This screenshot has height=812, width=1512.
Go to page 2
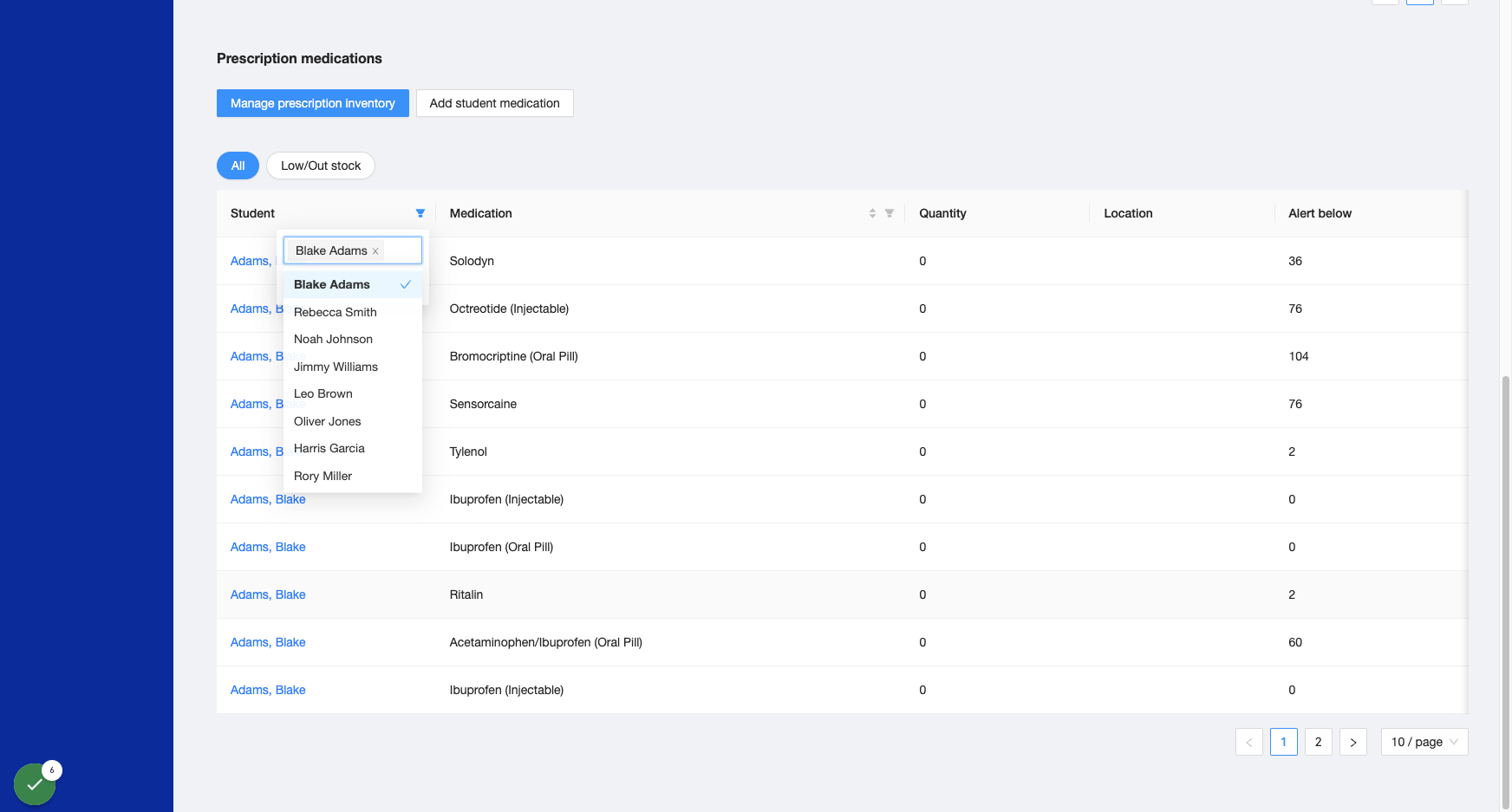[1319, 742]
